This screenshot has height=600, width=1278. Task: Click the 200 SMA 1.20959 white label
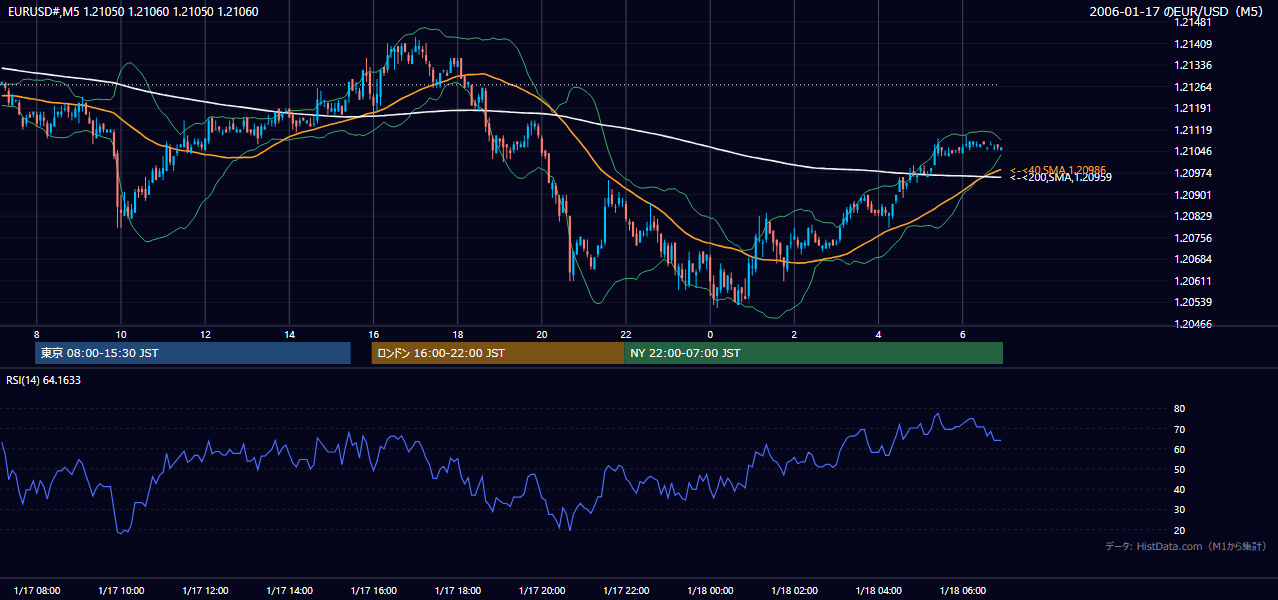click(x=1060, y=177)
